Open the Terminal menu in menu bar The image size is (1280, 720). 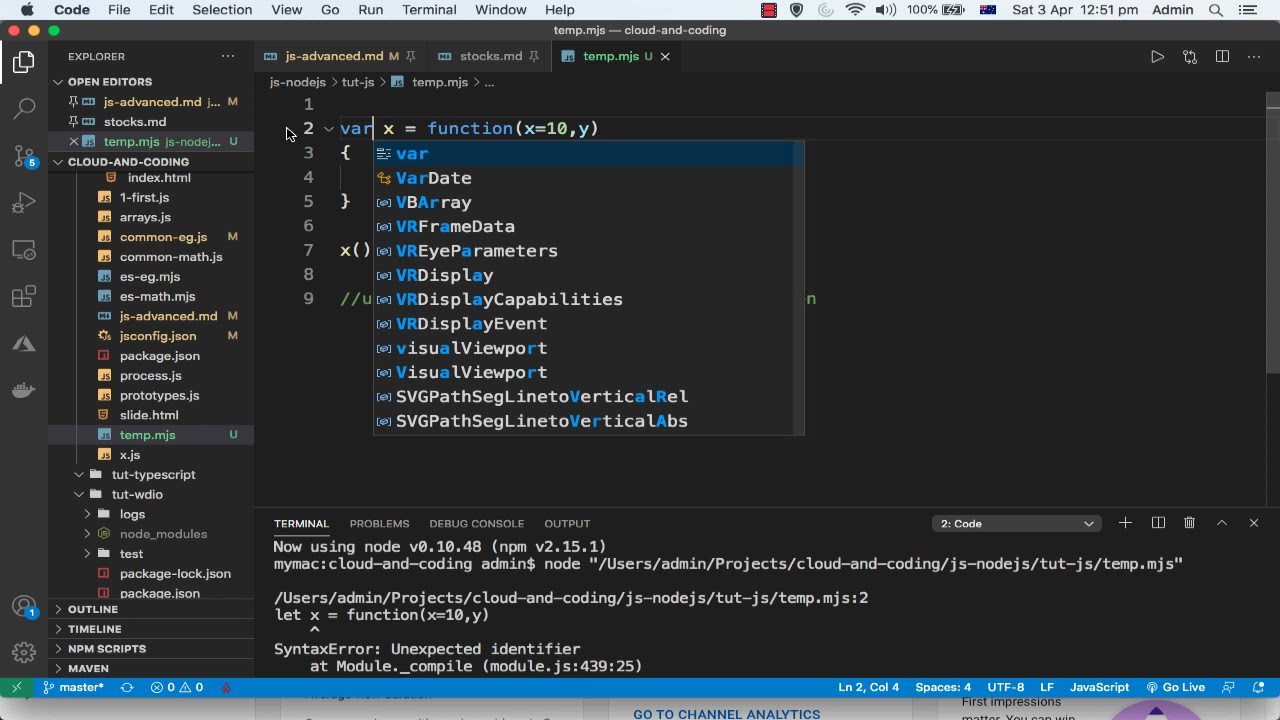coord(429,10)
